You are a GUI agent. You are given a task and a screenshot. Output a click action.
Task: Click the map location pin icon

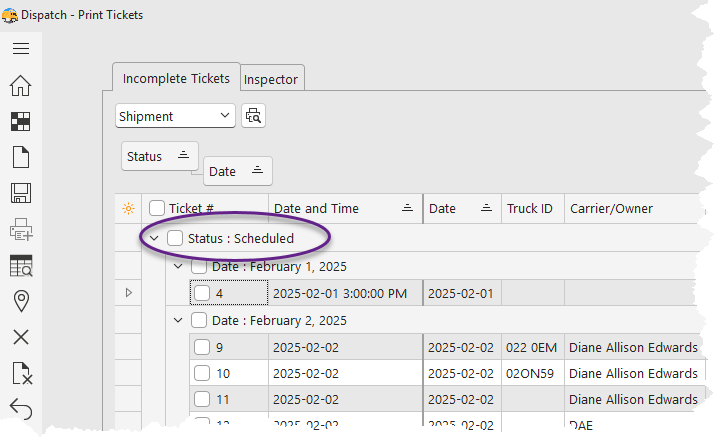point(20,301)
